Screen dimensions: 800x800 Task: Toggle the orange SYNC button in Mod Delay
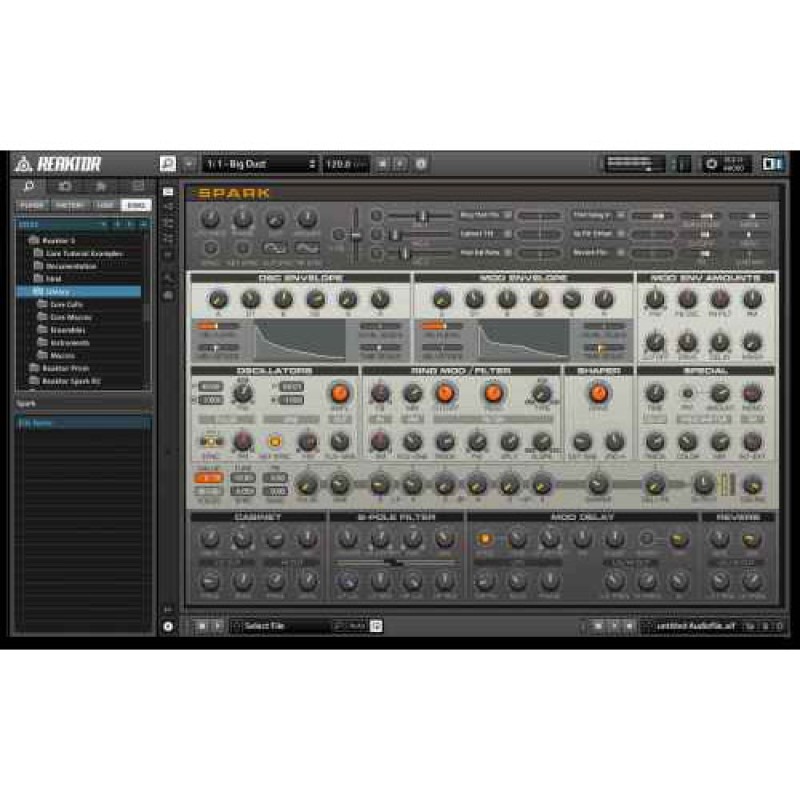485,540
